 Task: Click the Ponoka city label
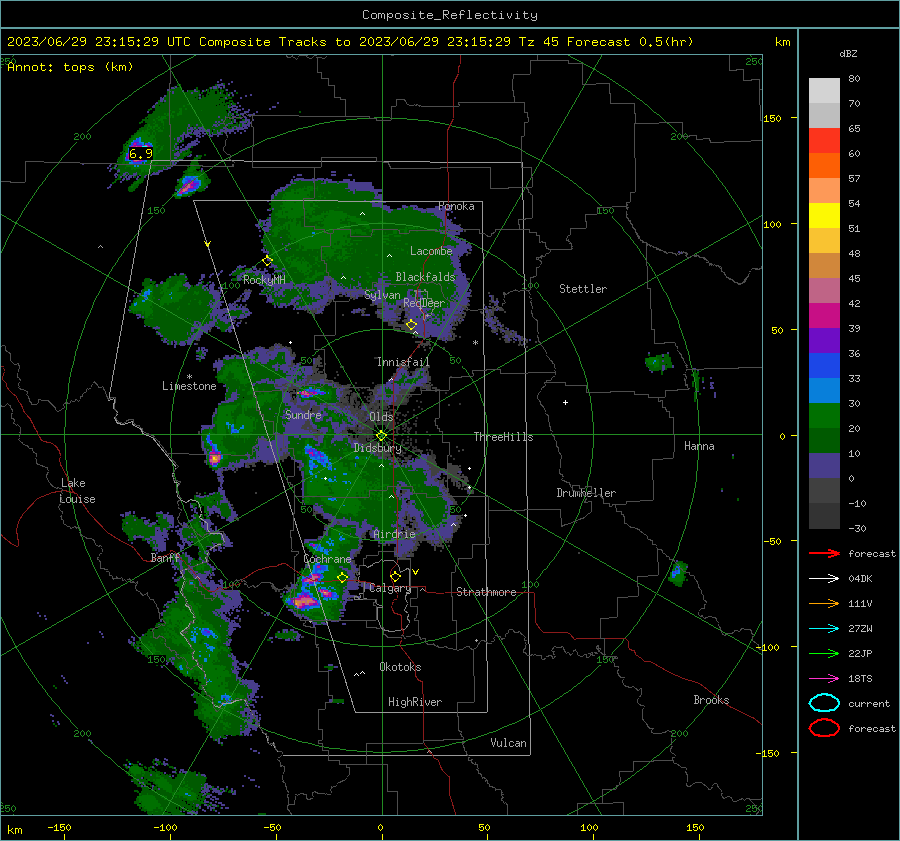click(456, 206)
